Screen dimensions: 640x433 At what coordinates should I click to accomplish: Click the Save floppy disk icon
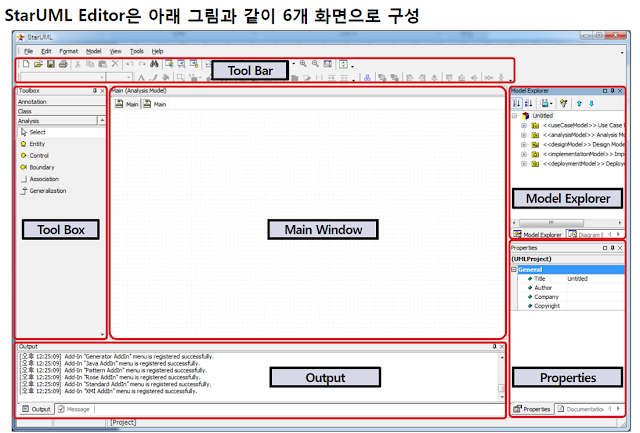[51, 64]
